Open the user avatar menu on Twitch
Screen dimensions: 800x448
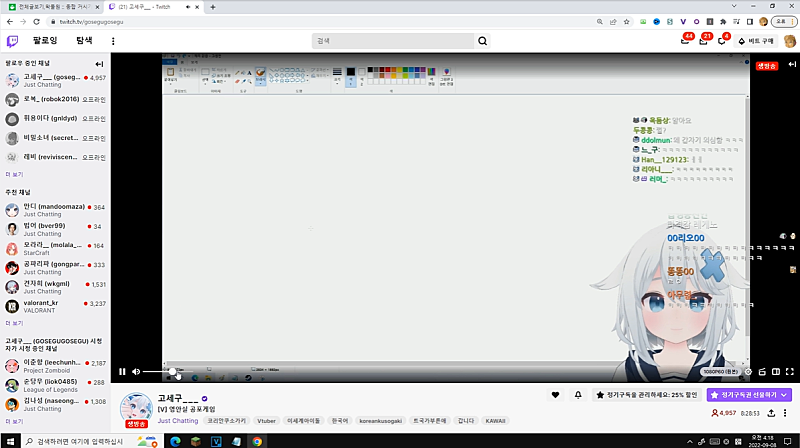[x=789, y=41]
